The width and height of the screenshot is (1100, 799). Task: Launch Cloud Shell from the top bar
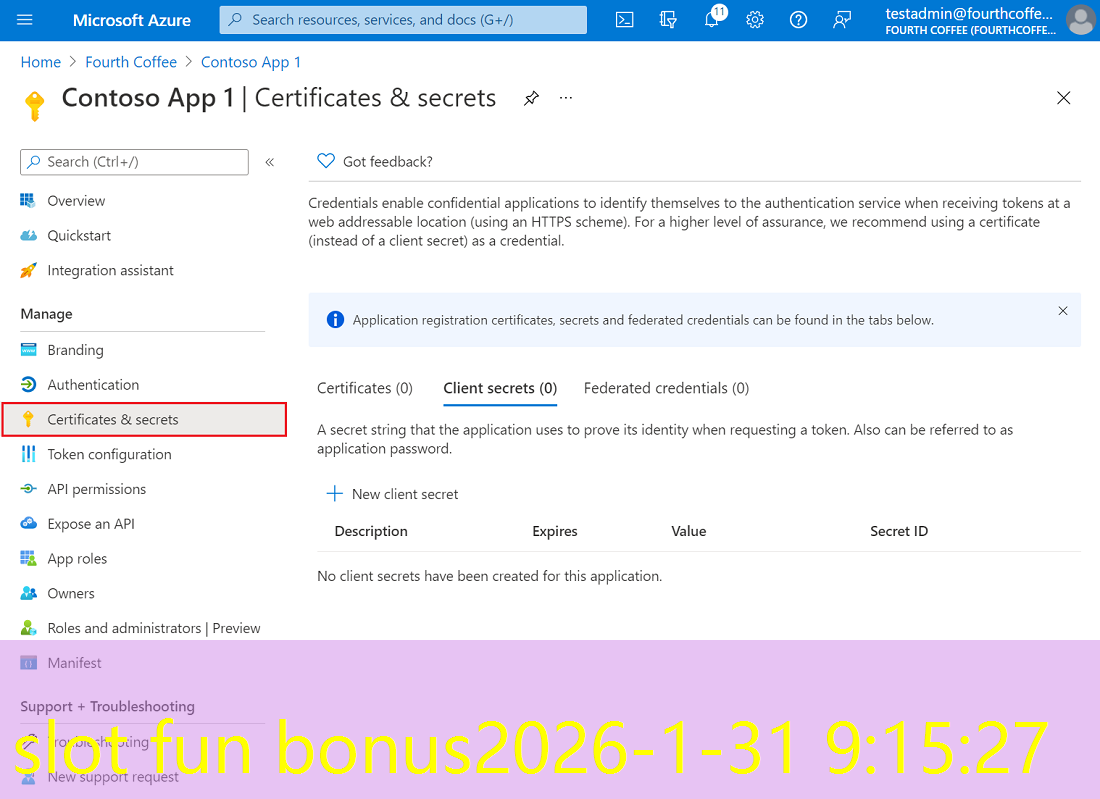coord(624,20)
